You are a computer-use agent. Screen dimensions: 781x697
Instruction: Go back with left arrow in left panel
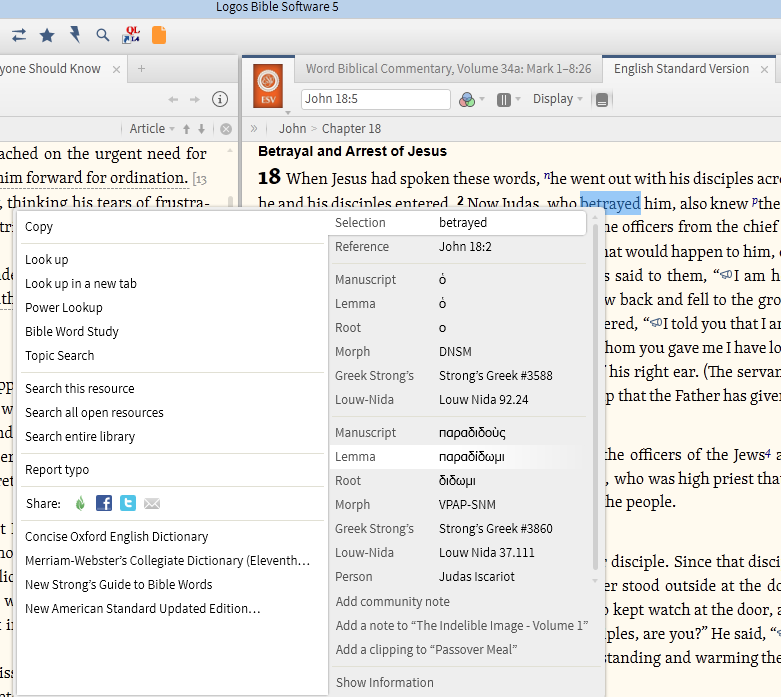pos(173,100)
